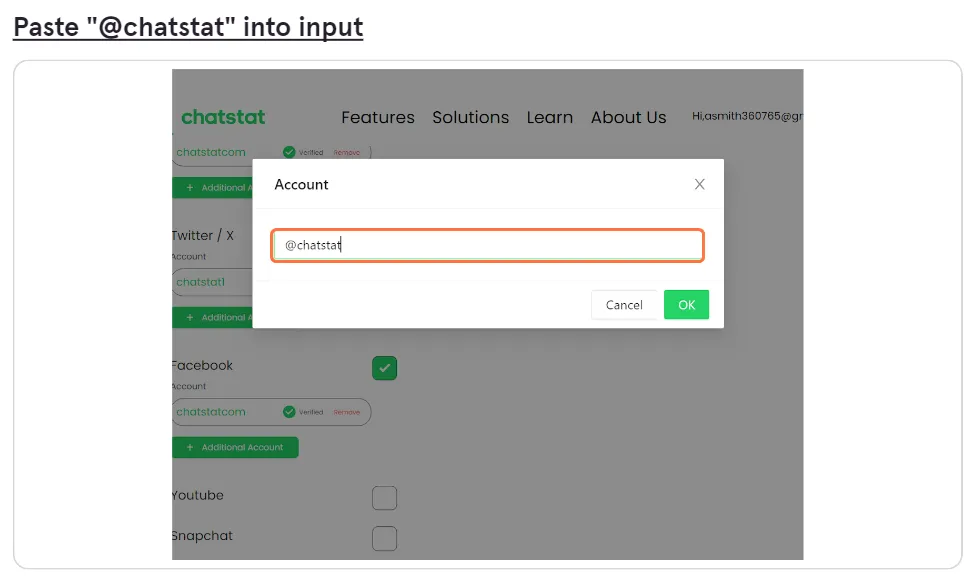Click plus icon on Facebook Additional Account button
Screen dimensions: 975x581
pos(190,447)
